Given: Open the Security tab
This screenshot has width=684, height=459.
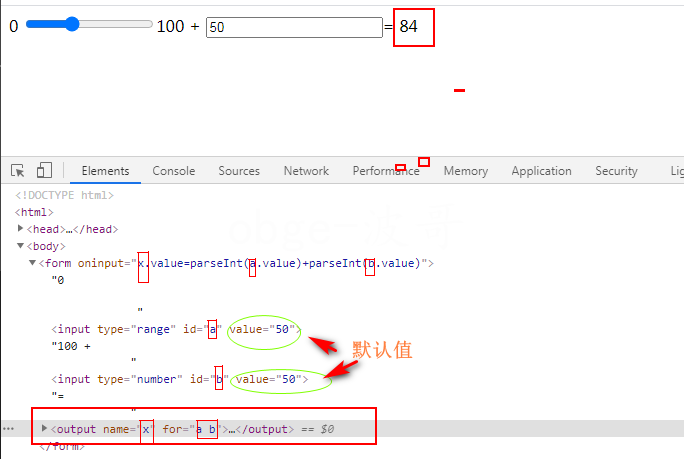Looking at the screenshot, I should 616,171.
